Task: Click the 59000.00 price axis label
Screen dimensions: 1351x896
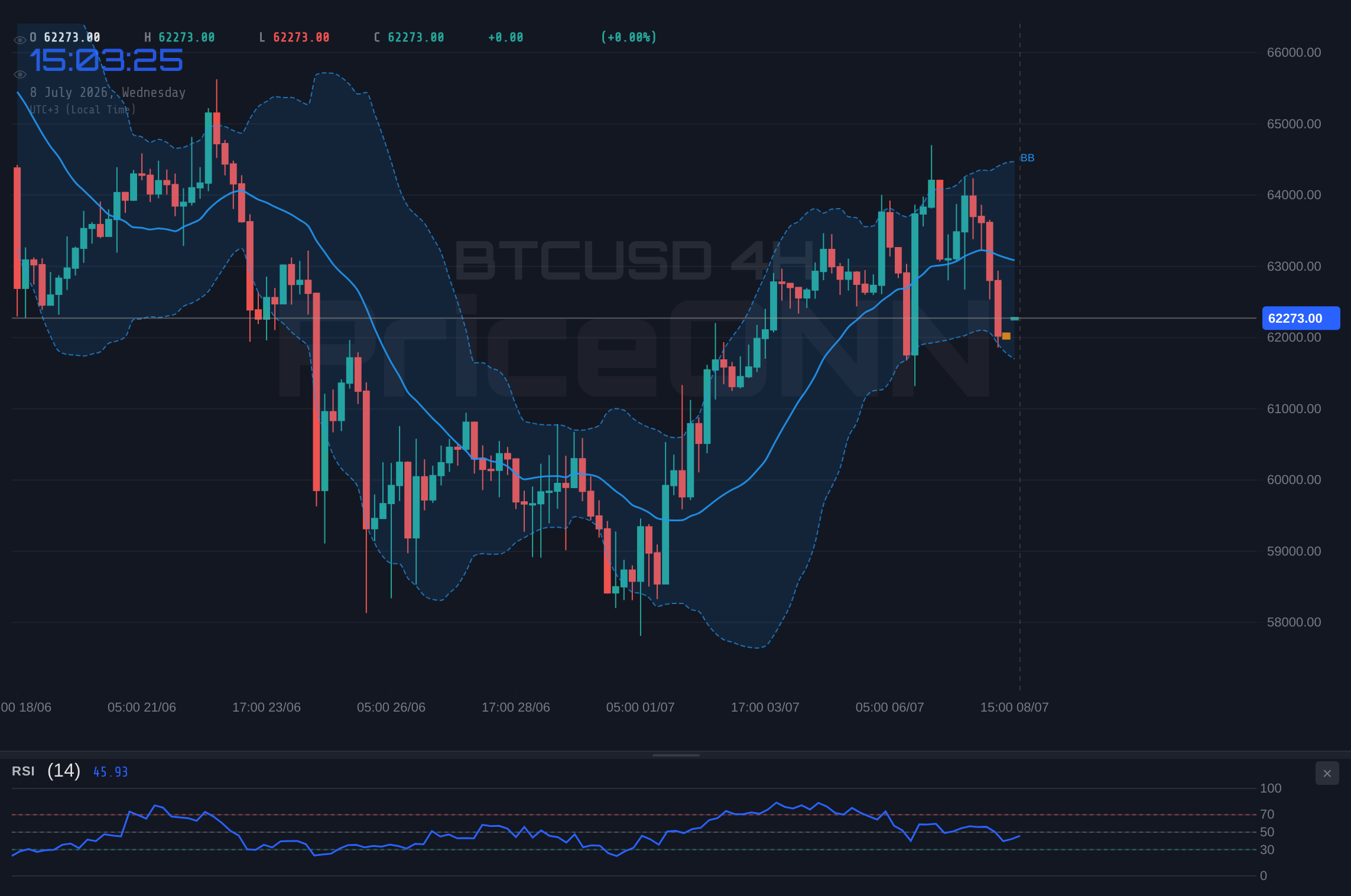Action: tap(1294, 551)
